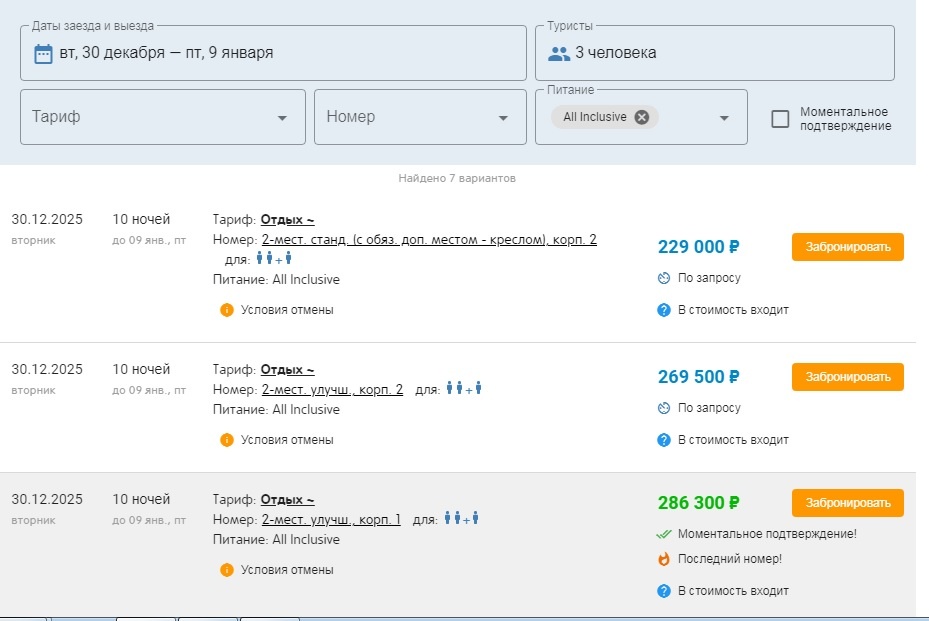
Task: Open В стоимость входит for 269 500 ₽ offer
Action: pos(733,440)
